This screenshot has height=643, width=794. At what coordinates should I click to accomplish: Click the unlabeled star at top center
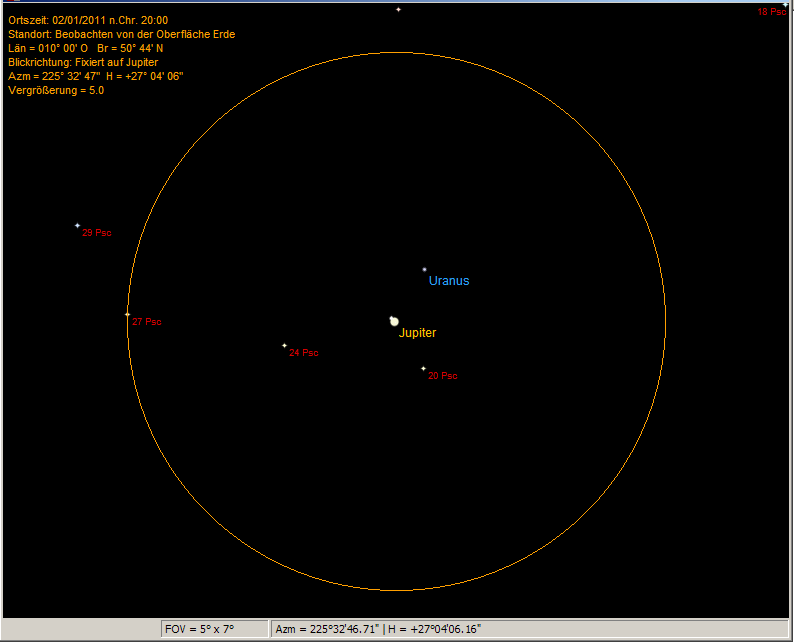pos(399,10)
